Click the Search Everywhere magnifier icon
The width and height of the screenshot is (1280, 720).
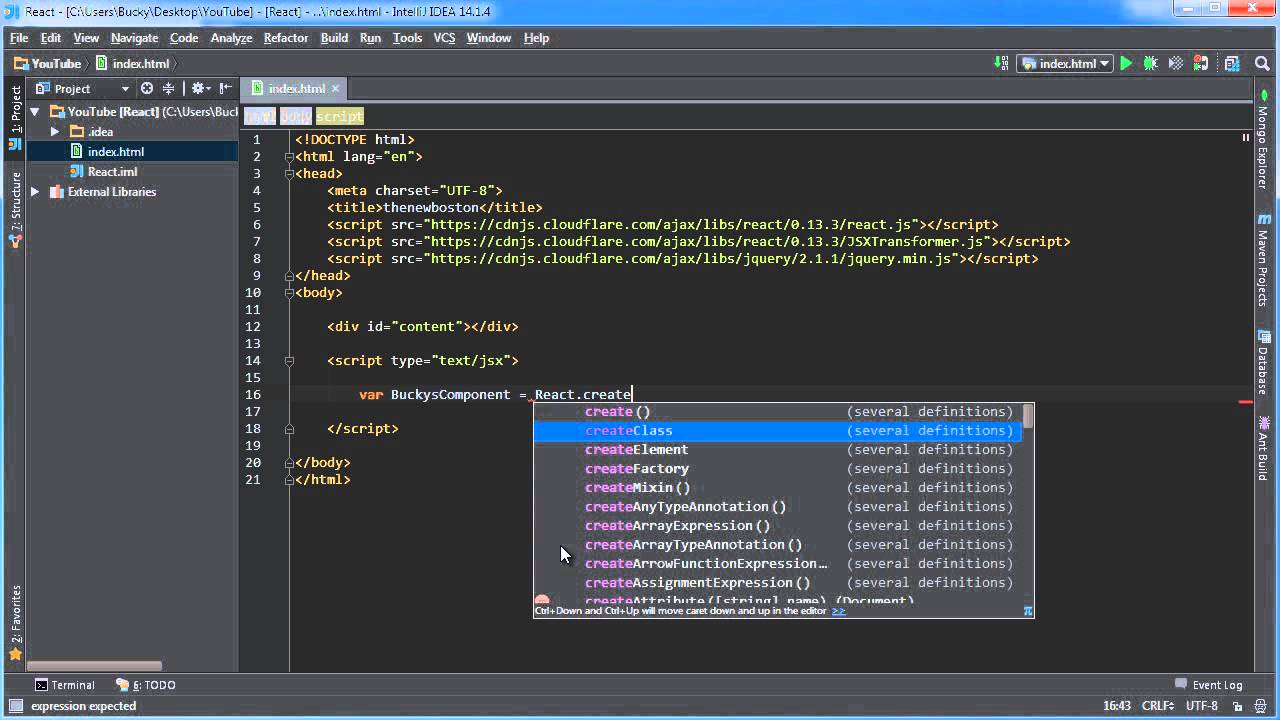[x=1261, y=64]
